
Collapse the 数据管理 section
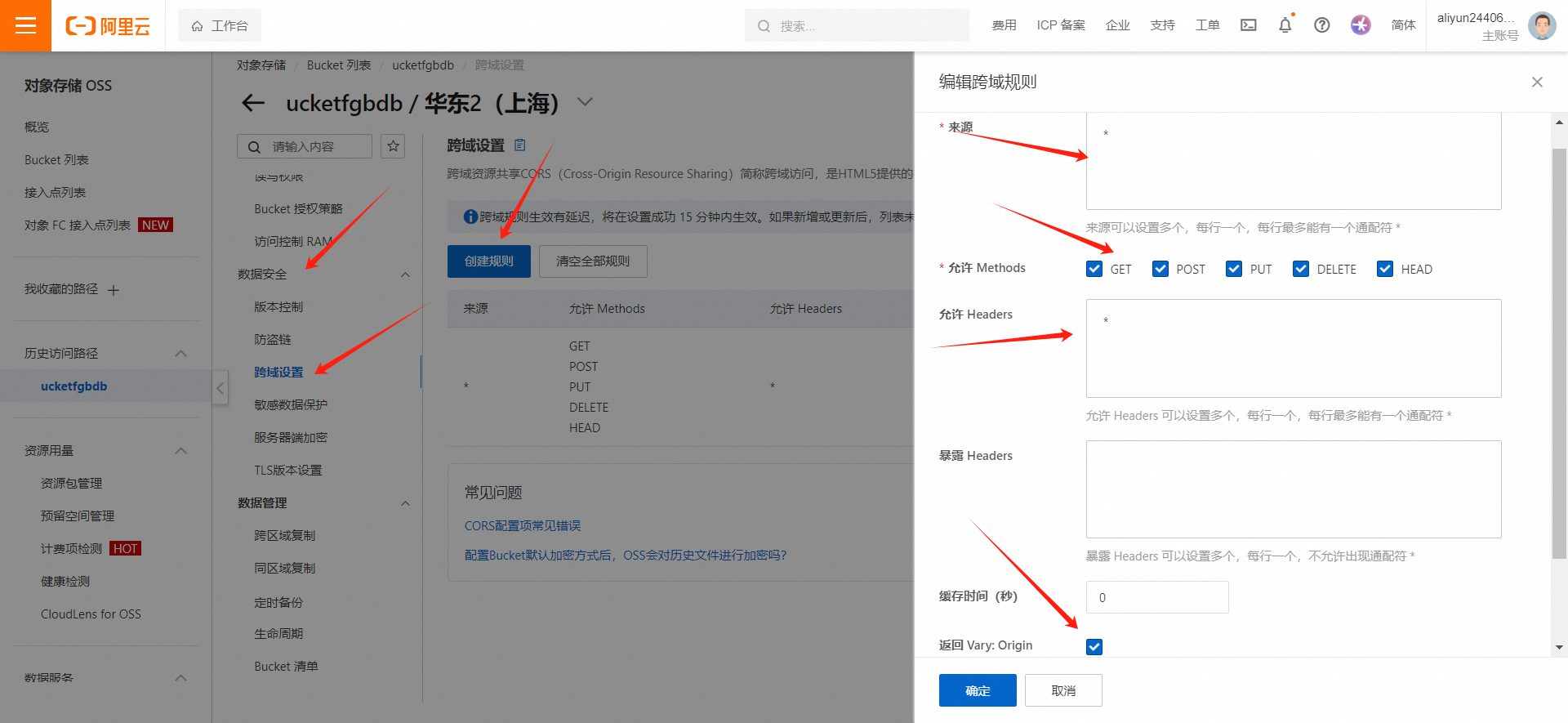(405, 503)
